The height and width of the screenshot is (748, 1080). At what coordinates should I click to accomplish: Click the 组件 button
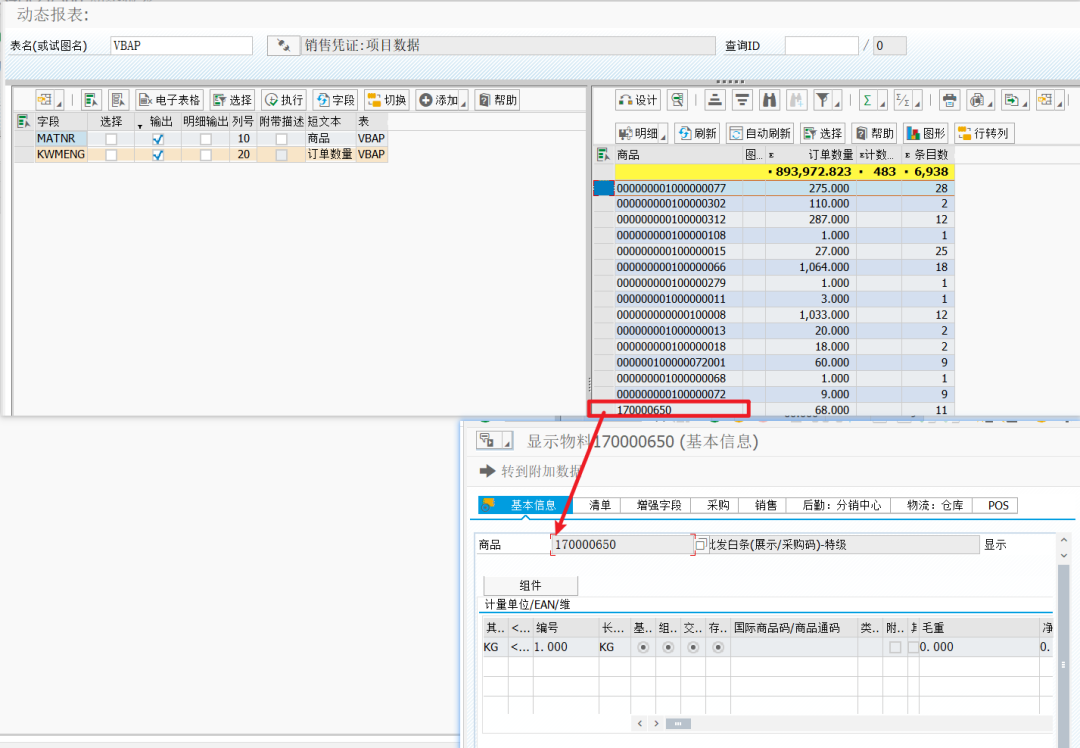point(530,585)
